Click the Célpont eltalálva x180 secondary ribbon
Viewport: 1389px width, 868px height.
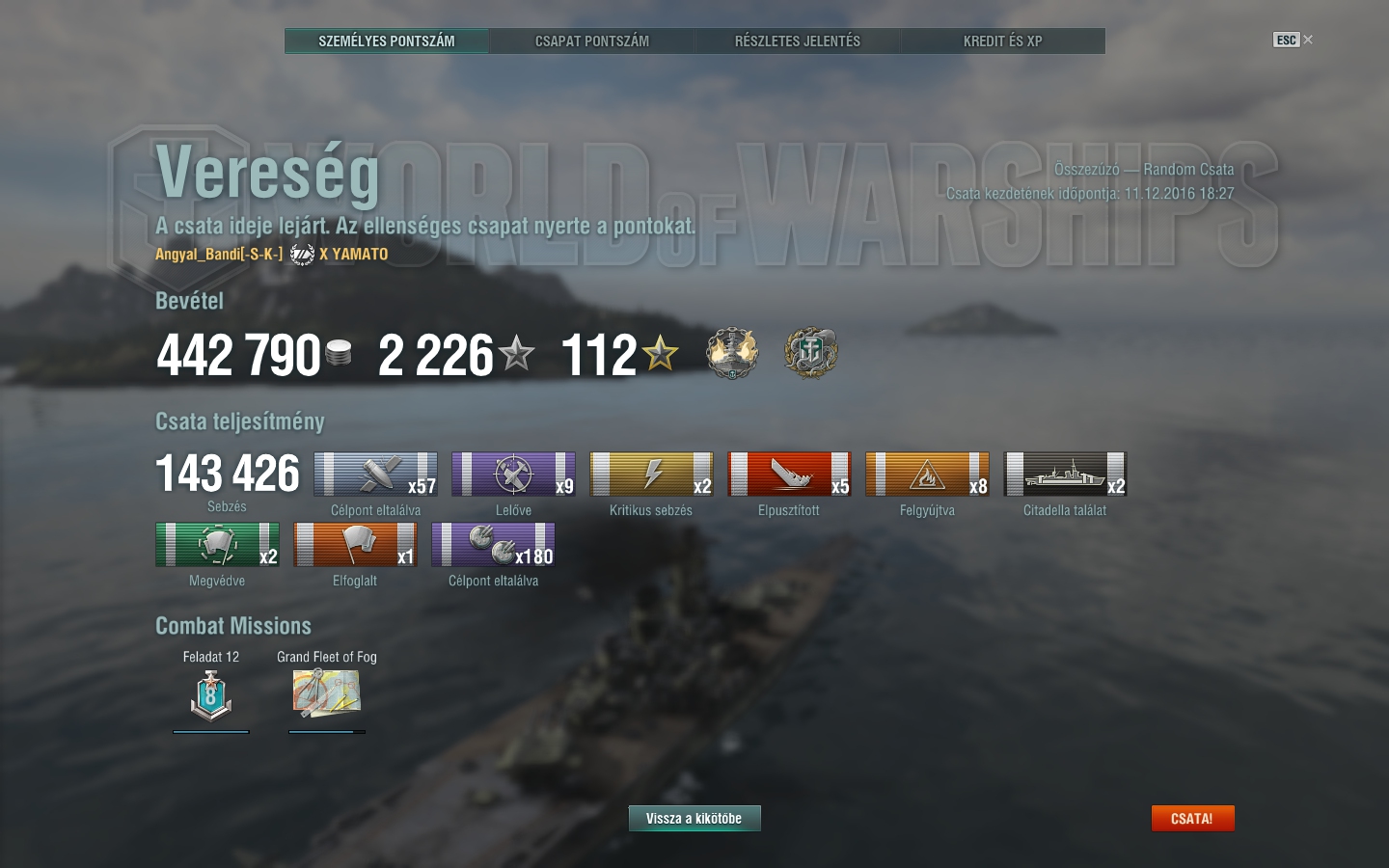point(493,544)
